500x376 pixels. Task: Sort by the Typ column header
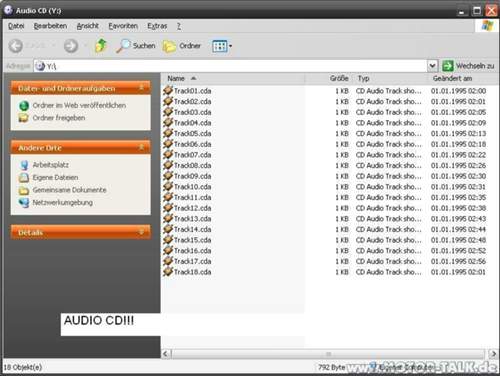point(391,78)
